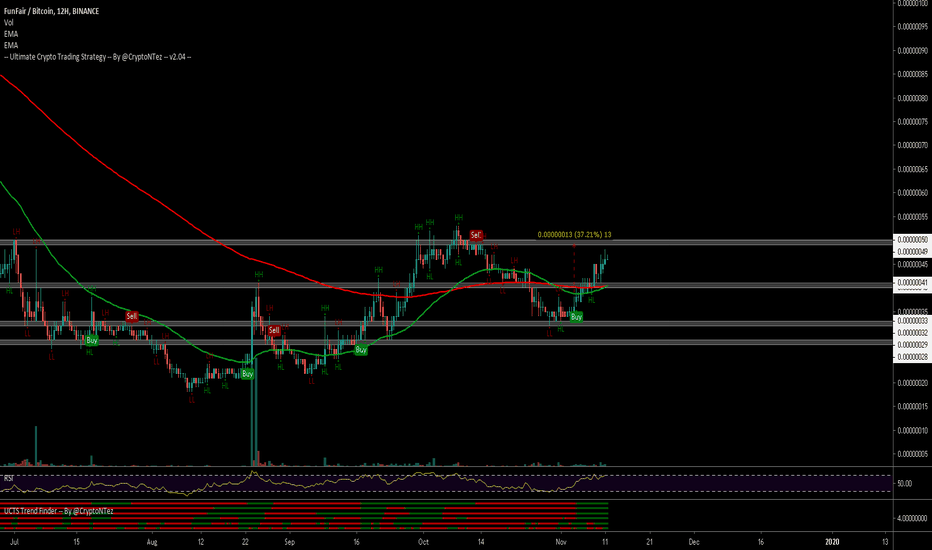Click the 0.00000085 price axis tick
The height and width of the screenshot is (550, 932).
pyautogui.click(x=913, y=74)
